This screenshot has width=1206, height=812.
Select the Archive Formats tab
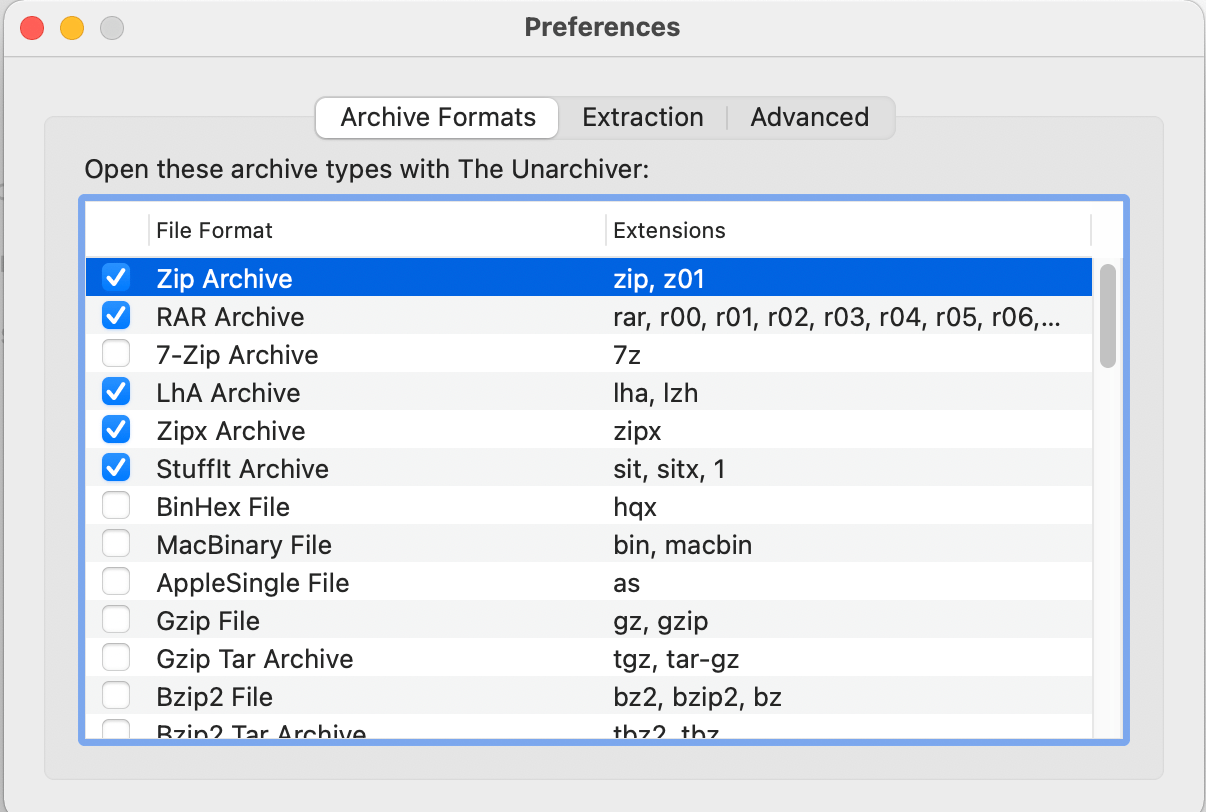click(x=436, y=117)
